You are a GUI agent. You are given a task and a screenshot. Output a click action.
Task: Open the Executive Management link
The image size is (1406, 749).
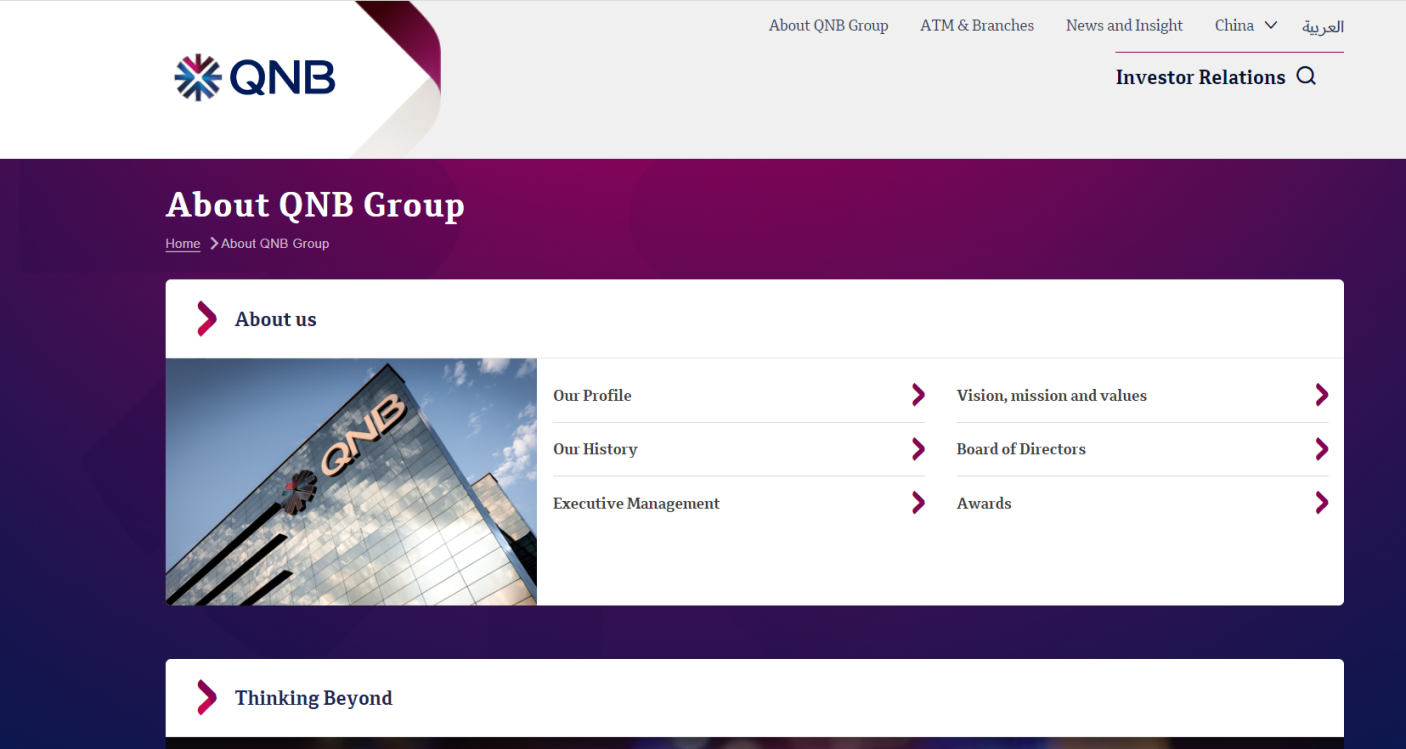click(636, 504)
